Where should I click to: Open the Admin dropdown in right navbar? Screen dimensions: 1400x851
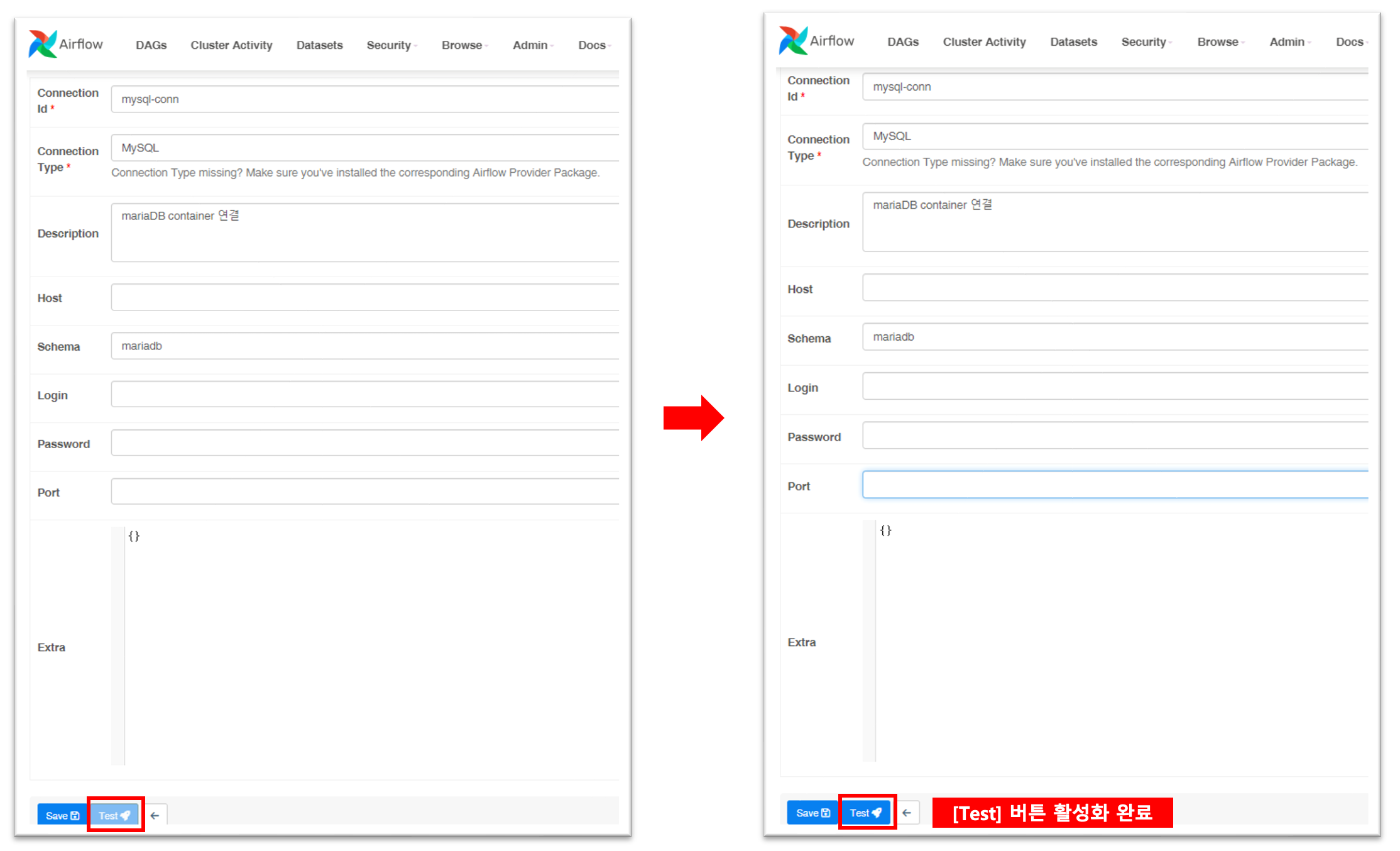(1289, 42)
